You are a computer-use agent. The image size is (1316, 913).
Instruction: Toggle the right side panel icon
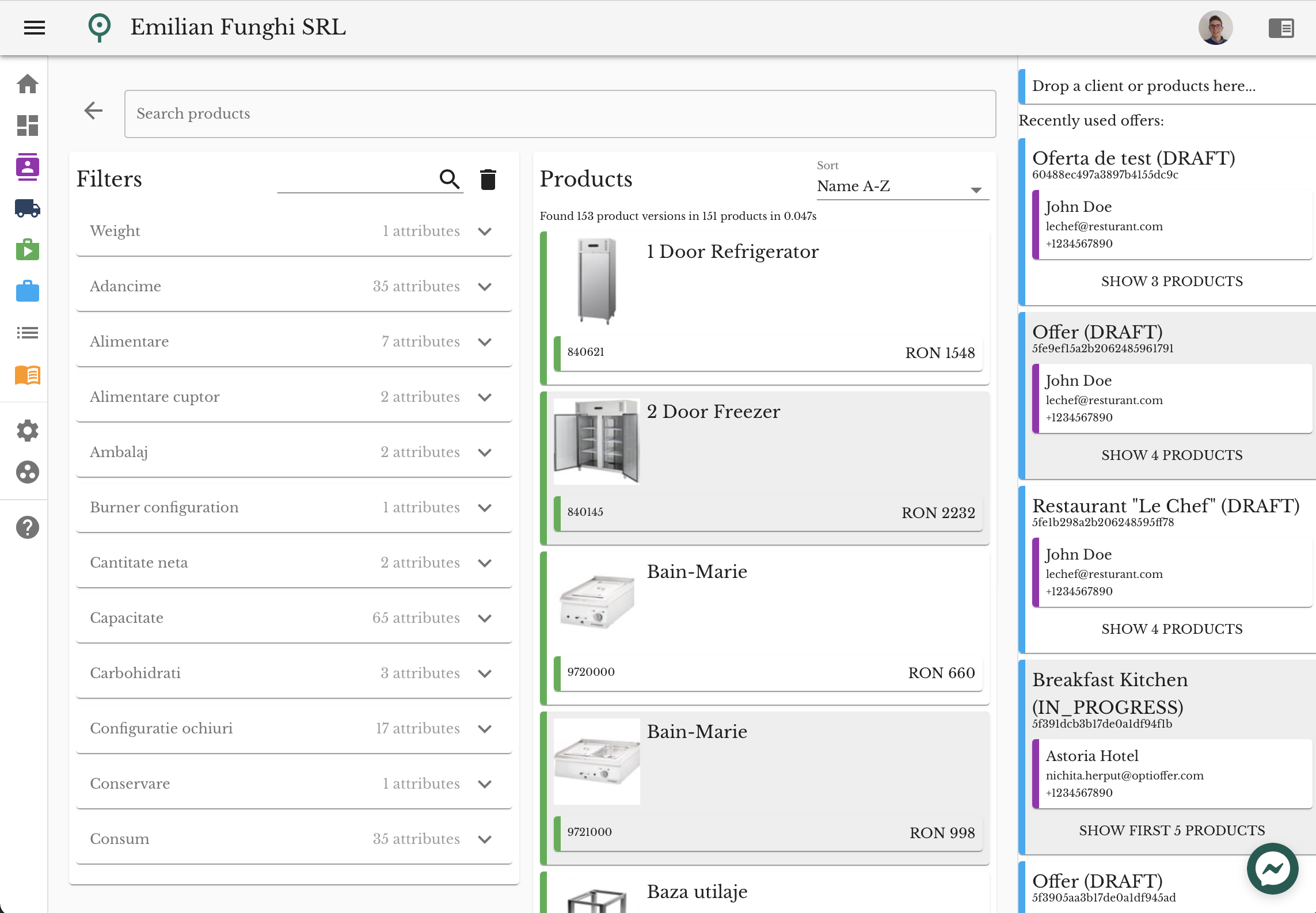(x=1281, y=28)
